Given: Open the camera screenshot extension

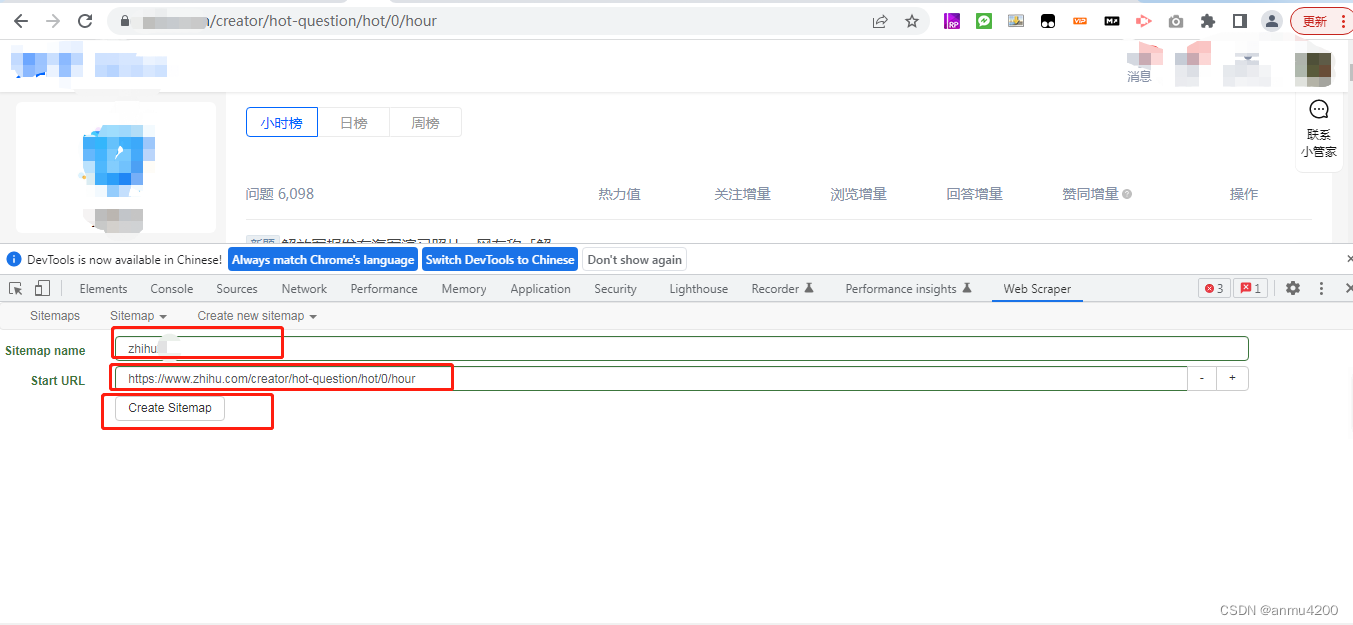Looking at the screenshot, I should click(x=1176, y=21).
